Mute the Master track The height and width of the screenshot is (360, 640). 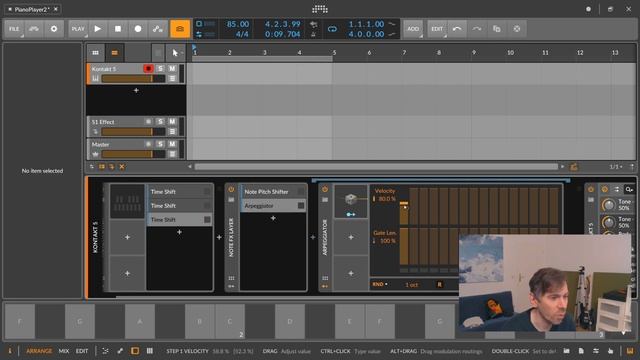tap(172, 144)
